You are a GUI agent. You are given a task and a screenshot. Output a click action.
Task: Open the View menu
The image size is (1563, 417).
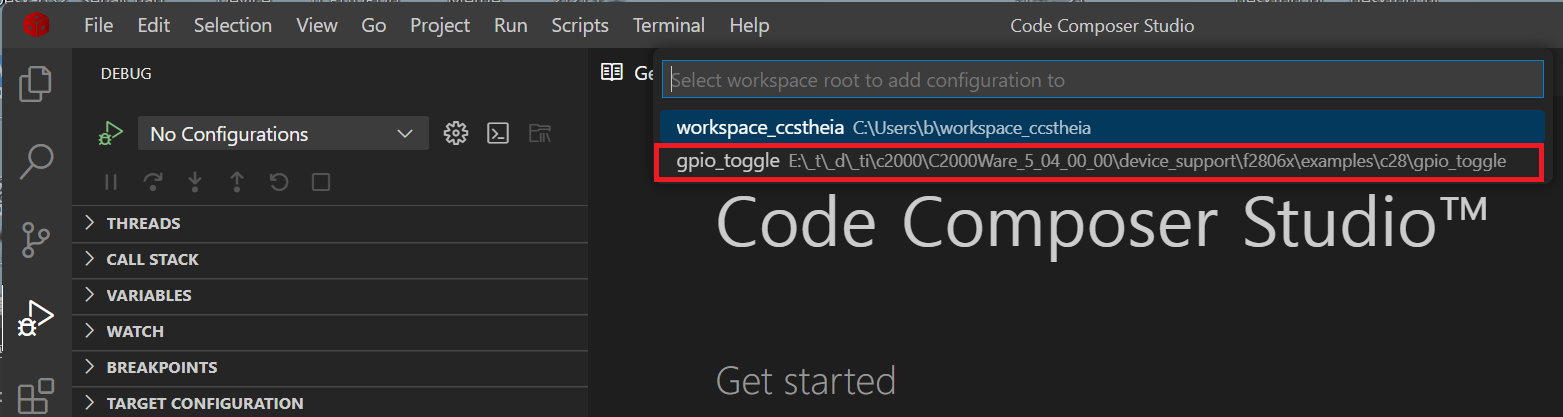[317, 25]
